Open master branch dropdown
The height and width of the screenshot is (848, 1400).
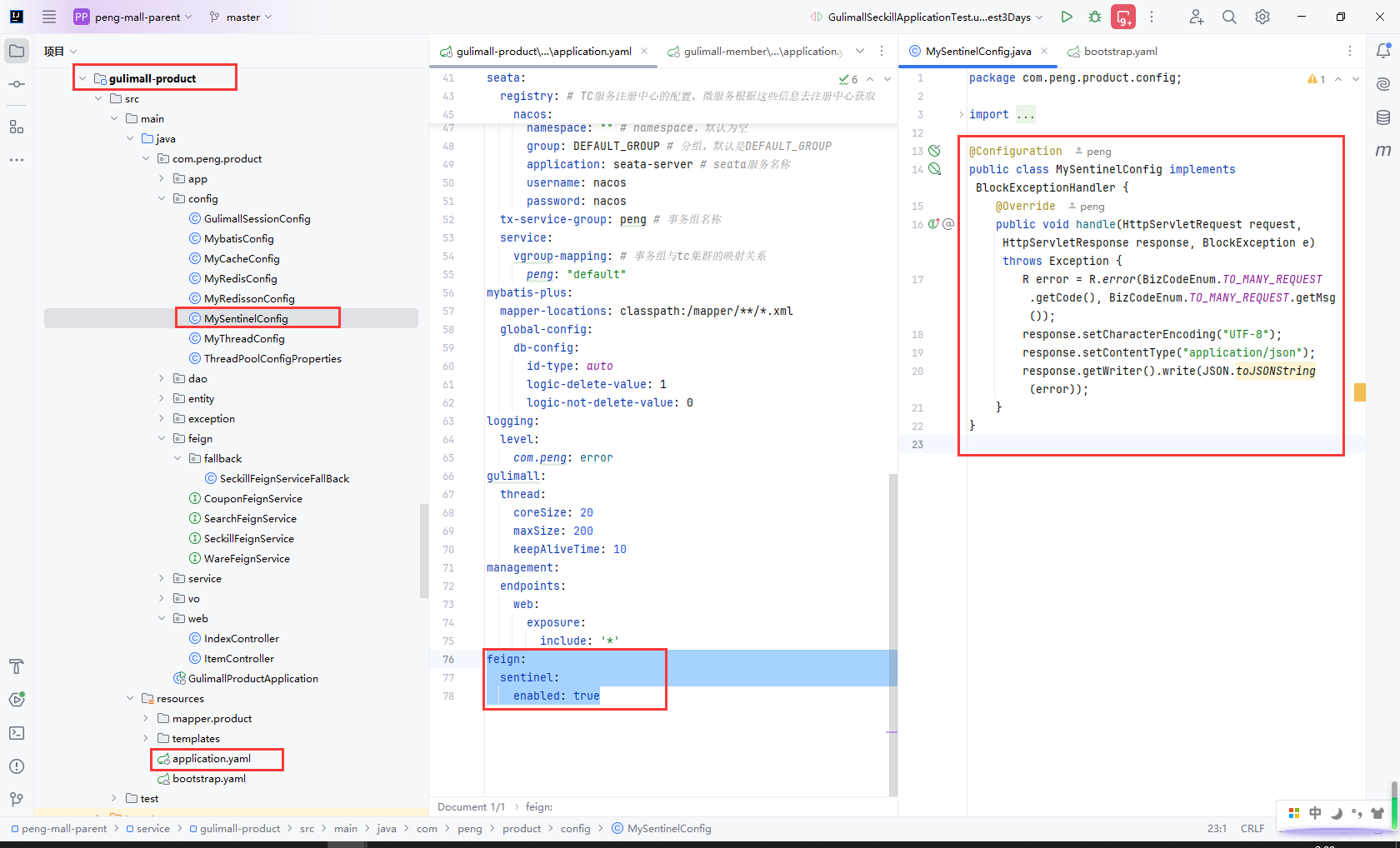241,17
